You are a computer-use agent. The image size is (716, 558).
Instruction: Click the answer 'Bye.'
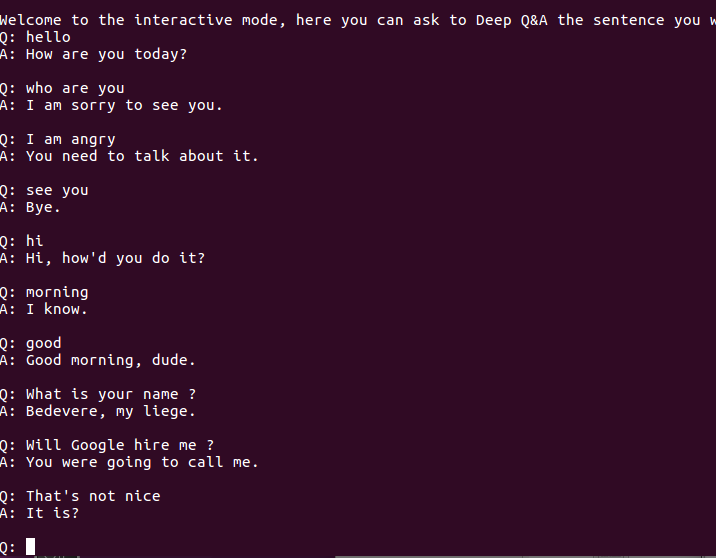(x=43, y=207)
